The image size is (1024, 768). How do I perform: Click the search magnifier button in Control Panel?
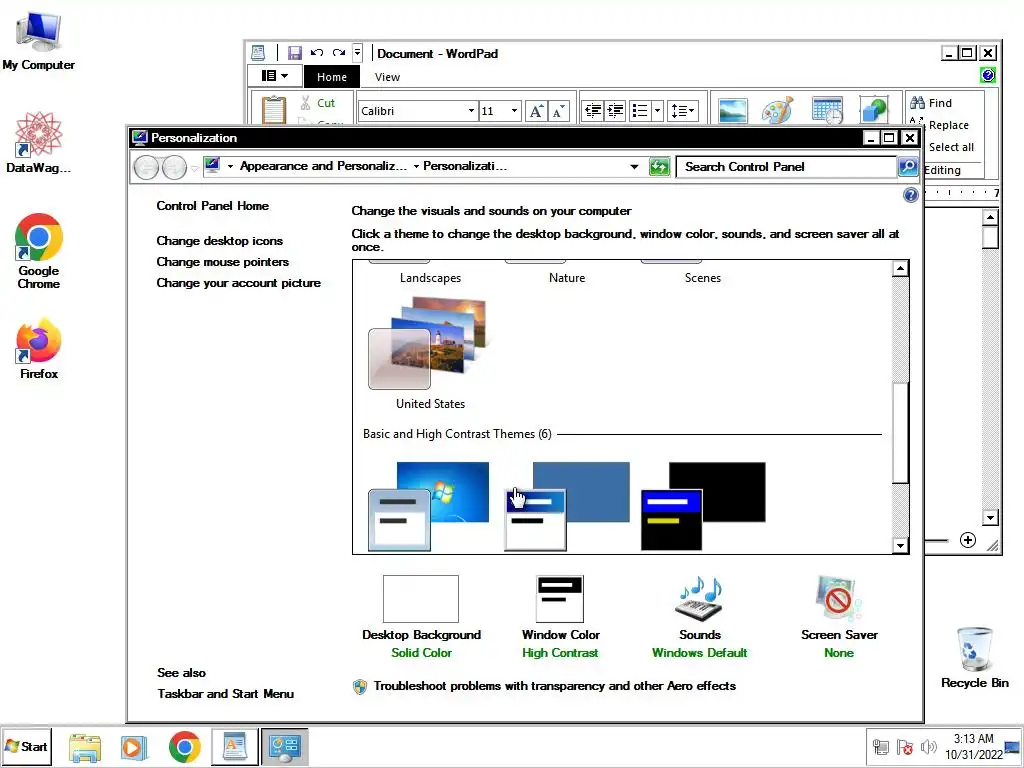click(x=908, y=167)
